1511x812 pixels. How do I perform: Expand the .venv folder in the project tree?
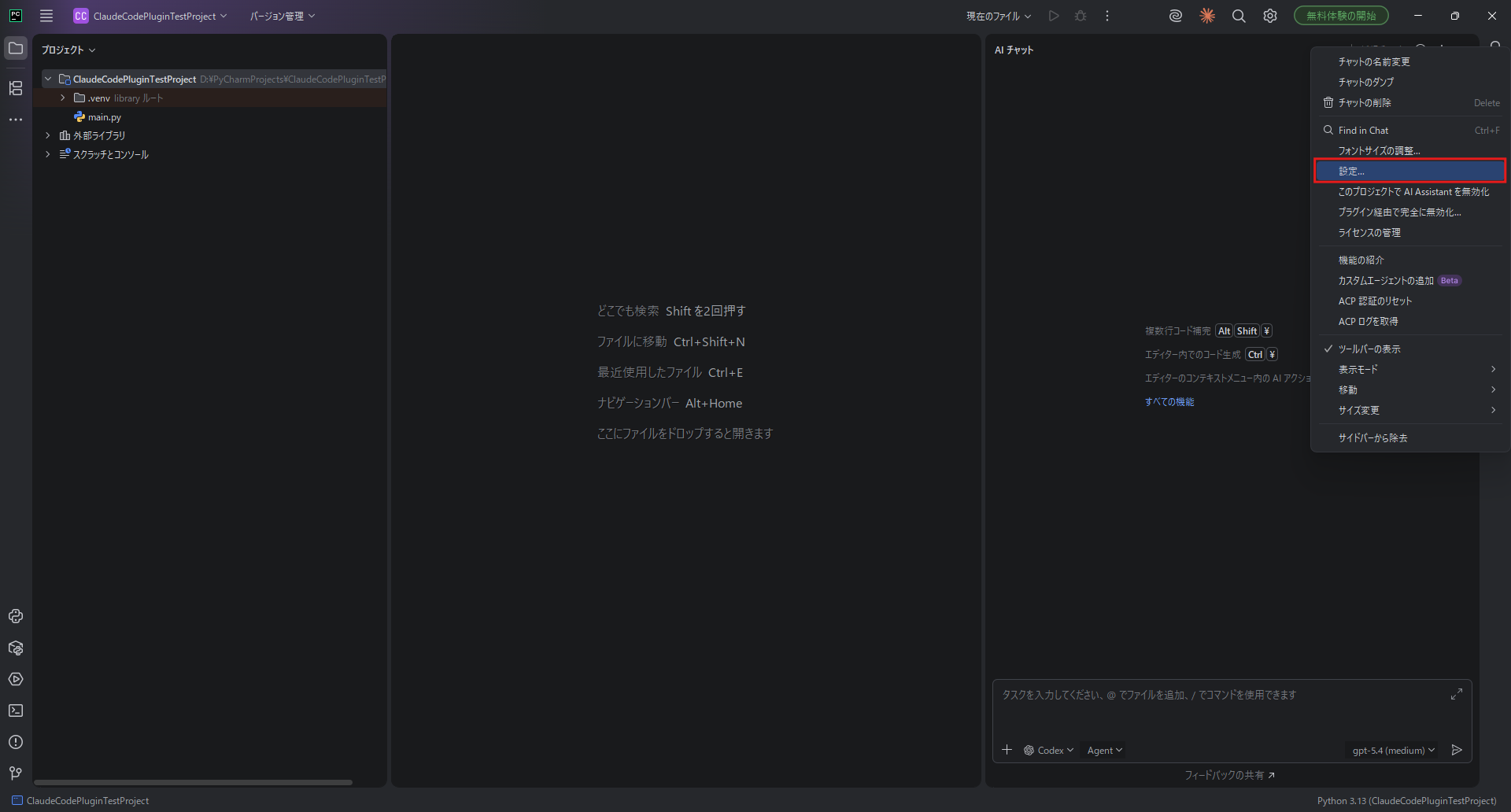[x=63, y=98]
